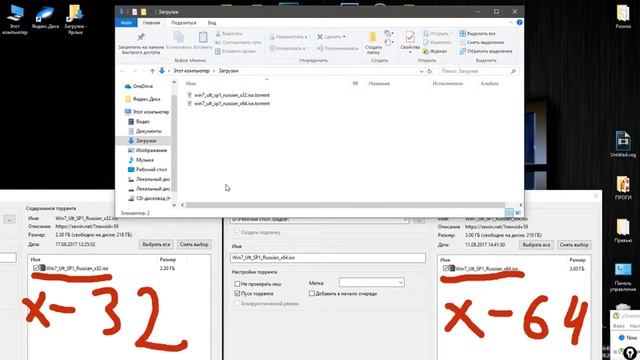Open address bar history dropdown arrow
Image resolution: width=640 pixels, height=360 pixels.
(421, 71)
